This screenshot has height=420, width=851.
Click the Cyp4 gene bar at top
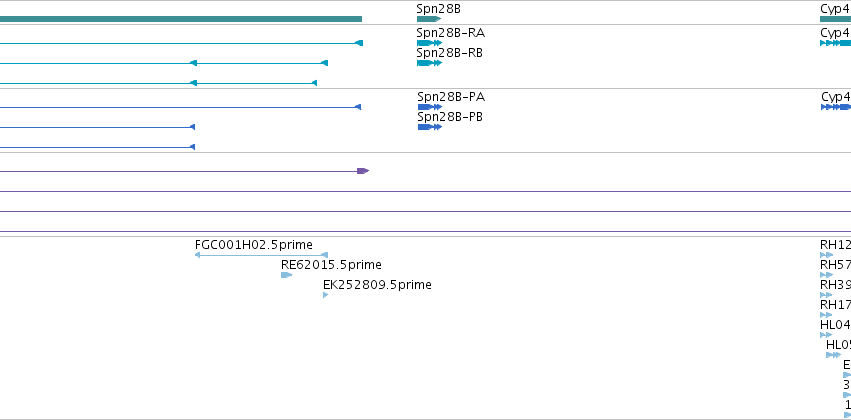click(835, 19)
